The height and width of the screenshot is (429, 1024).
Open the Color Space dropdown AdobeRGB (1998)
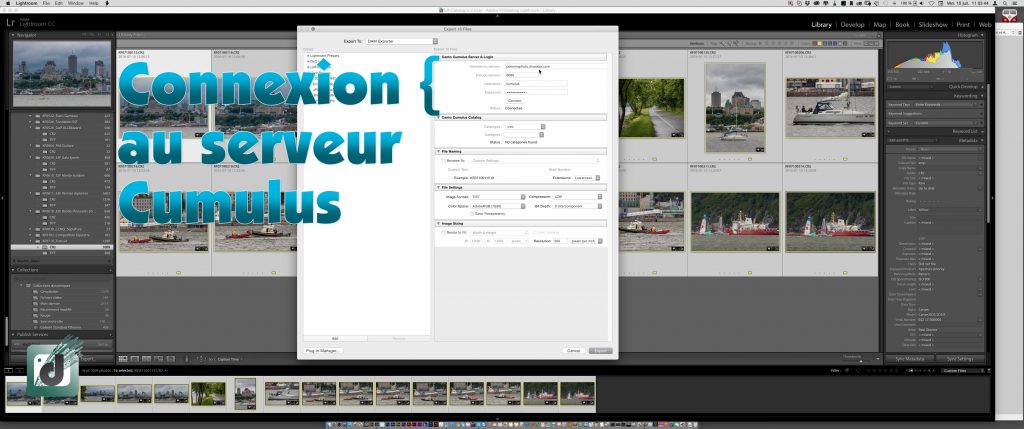click(498, 206)
